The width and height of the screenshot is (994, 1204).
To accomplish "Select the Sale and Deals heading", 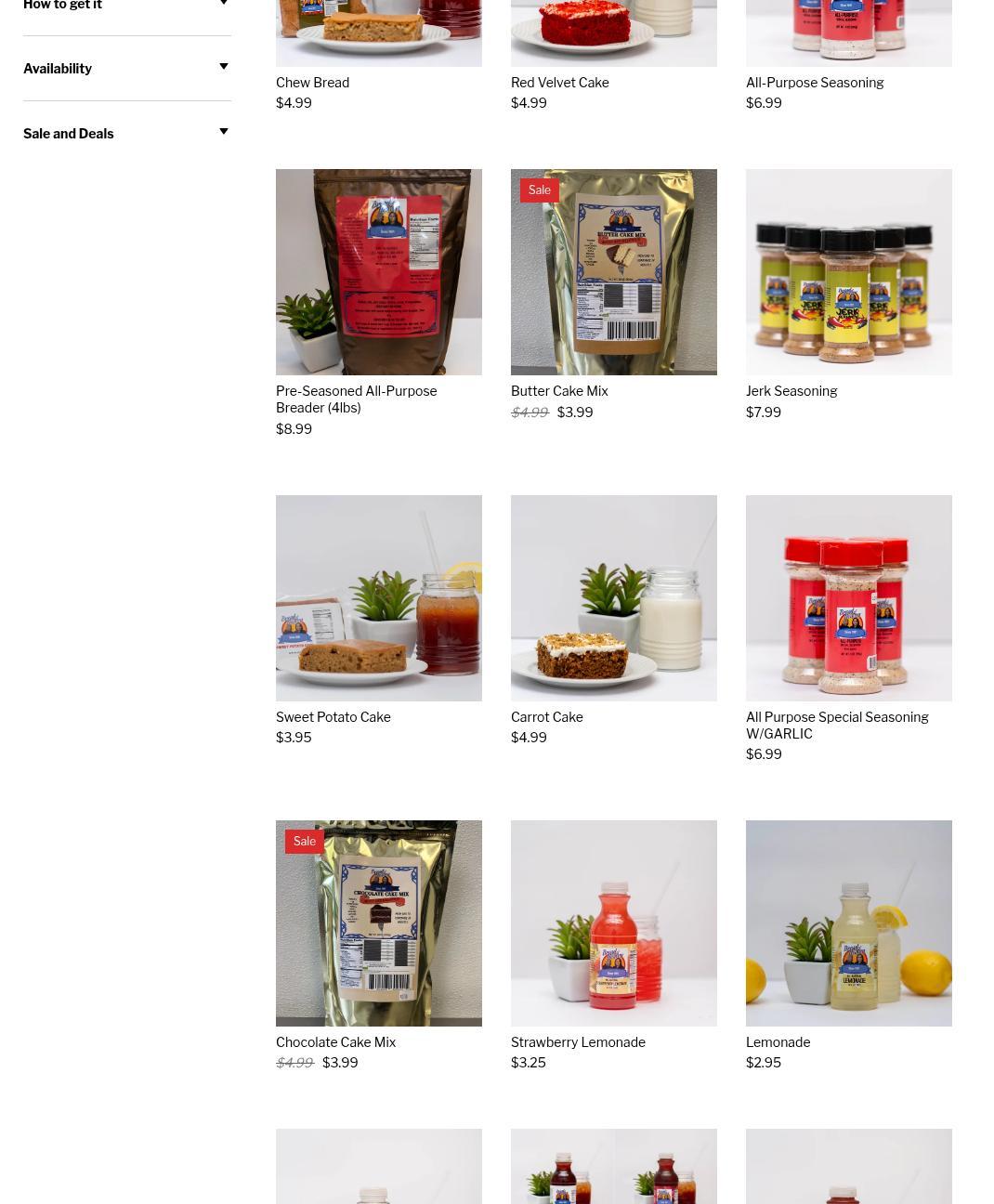I will pos(69,134).
